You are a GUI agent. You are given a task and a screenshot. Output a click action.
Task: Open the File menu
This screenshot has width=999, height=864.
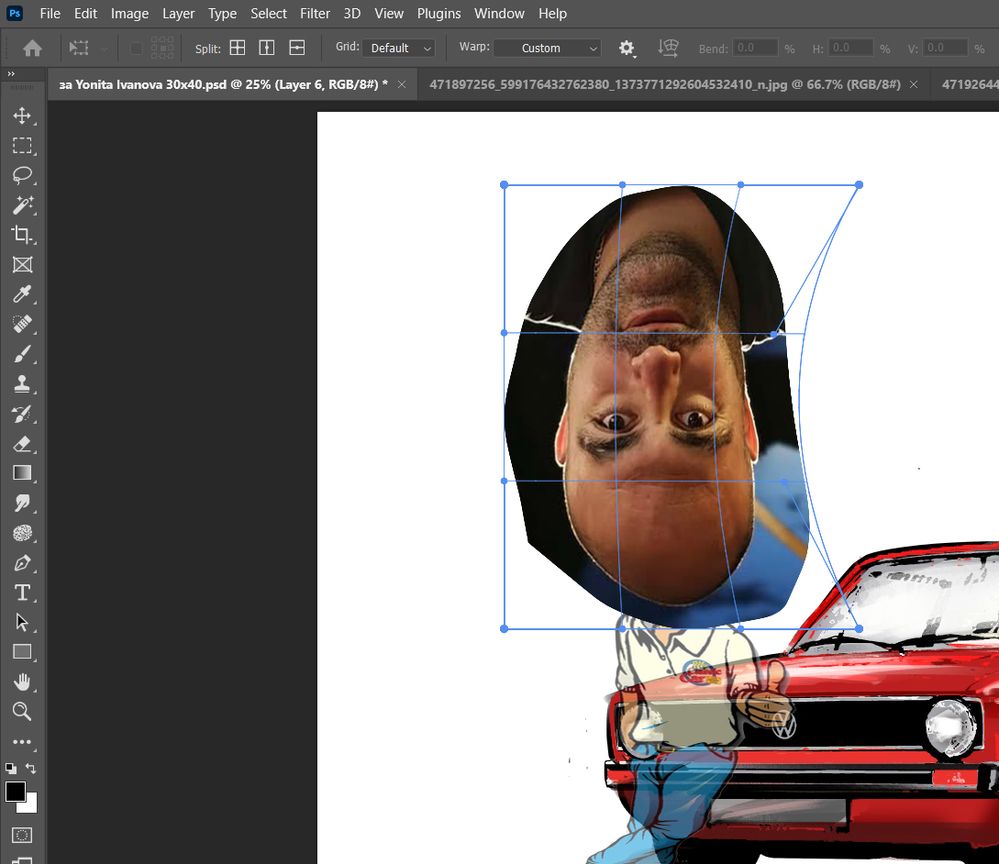(50, 13)
